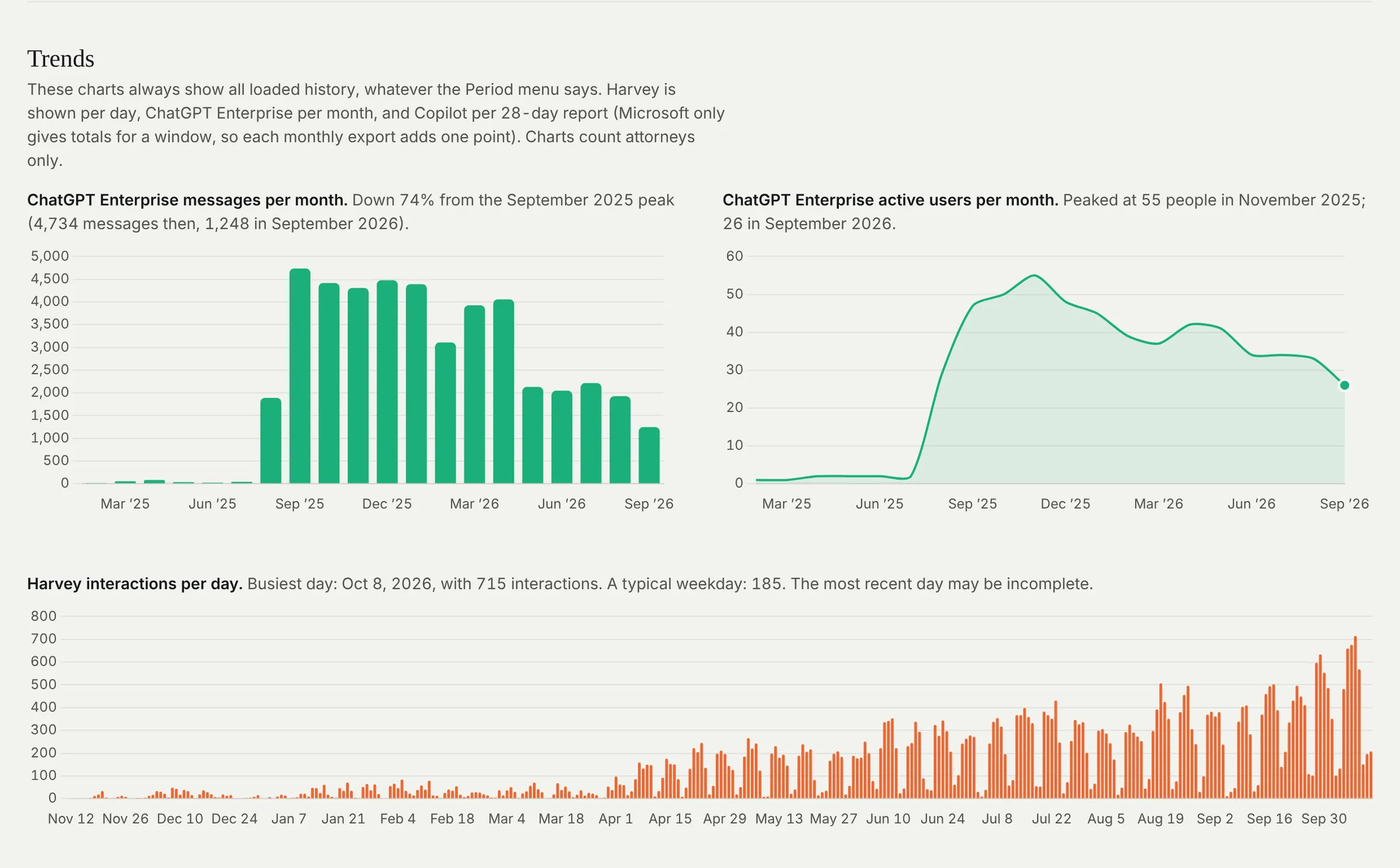This screenshot has width=1400, height=868.
Task: Click the tallest Harvey bar near Oct 8
Action: 1355,717
